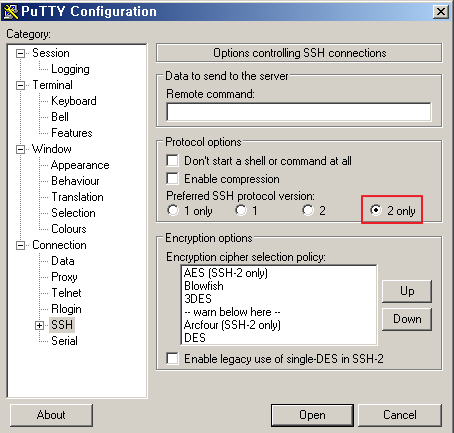The image size is (454, 433).
Task: Select AES (SSH-2 only) cipher
Action: [279, 273]
